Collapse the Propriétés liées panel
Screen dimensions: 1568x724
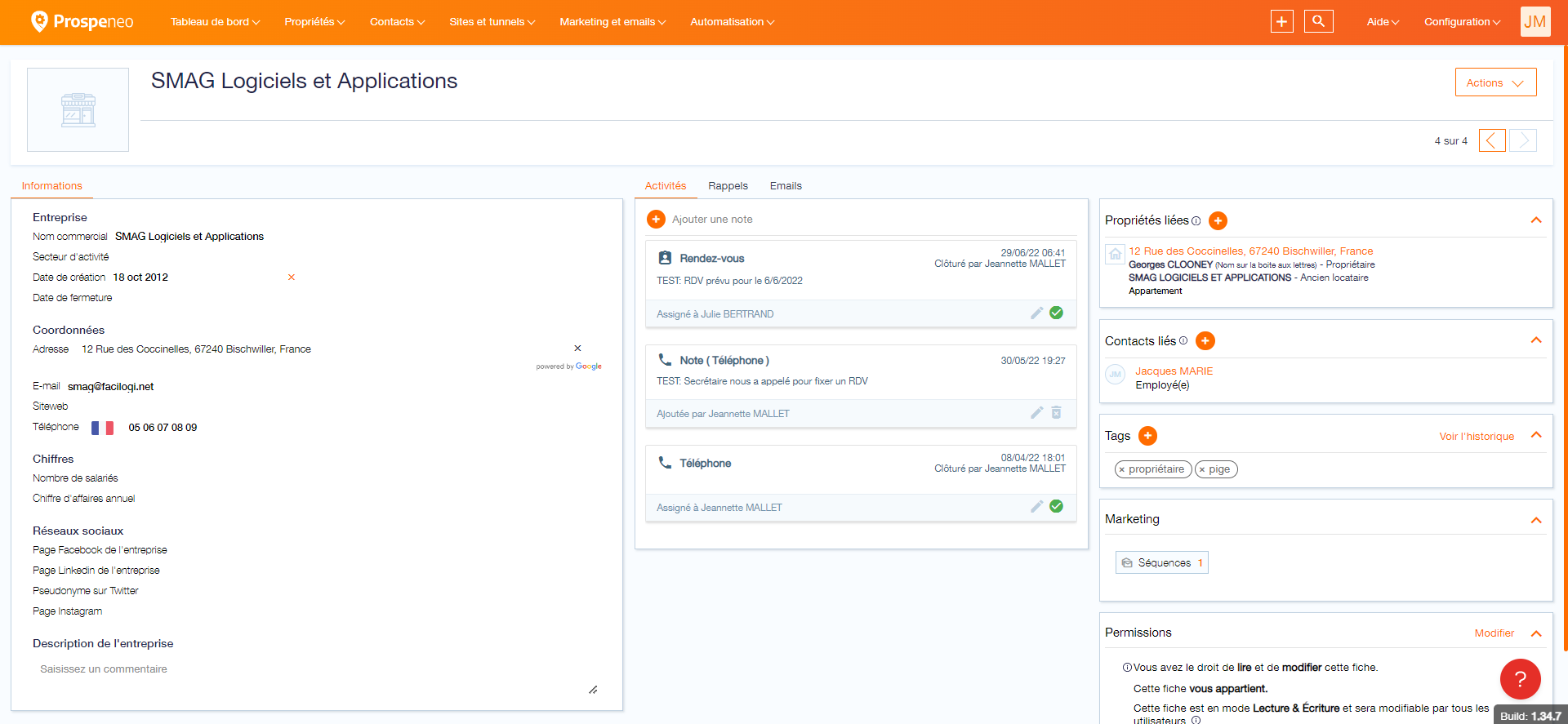1536,220
